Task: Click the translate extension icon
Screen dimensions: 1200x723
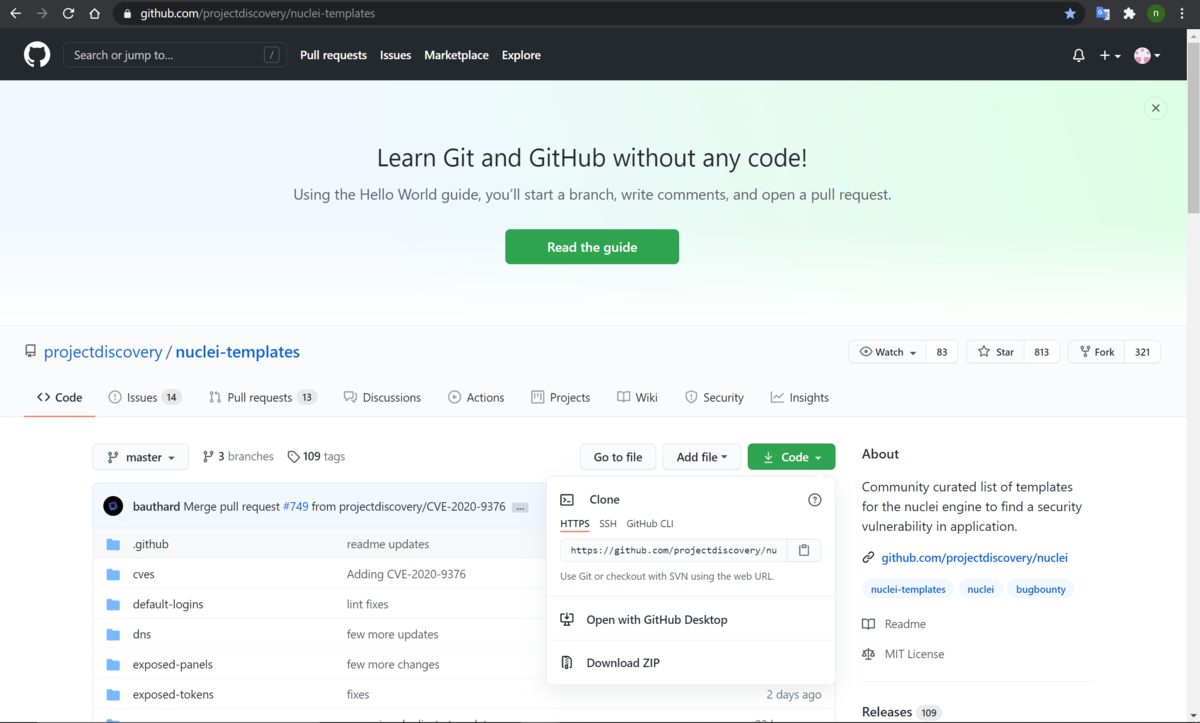Action: pyautogui.click(x=1102, y=13)
